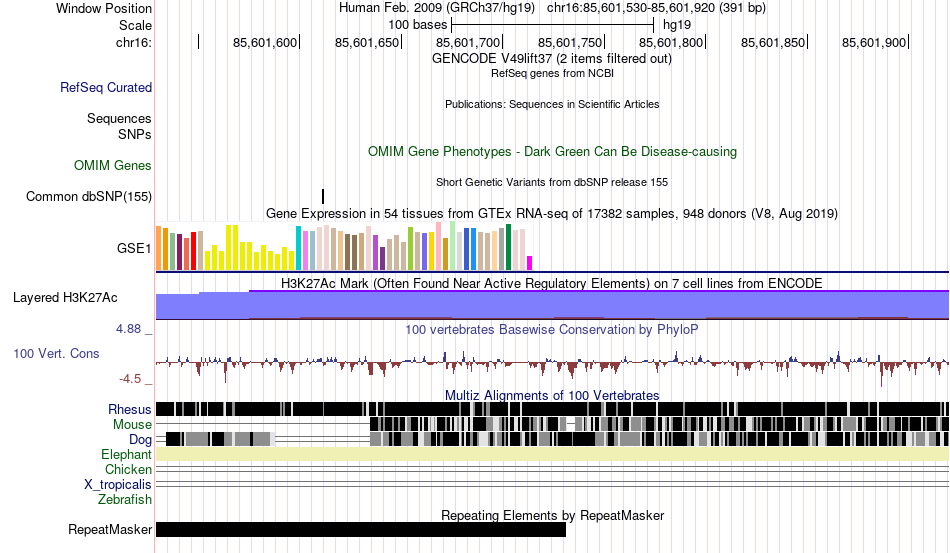950x553 pixels.
Task: Click the chr16:85,601,530-85,601,920 position text
Action: click(656, 8)
